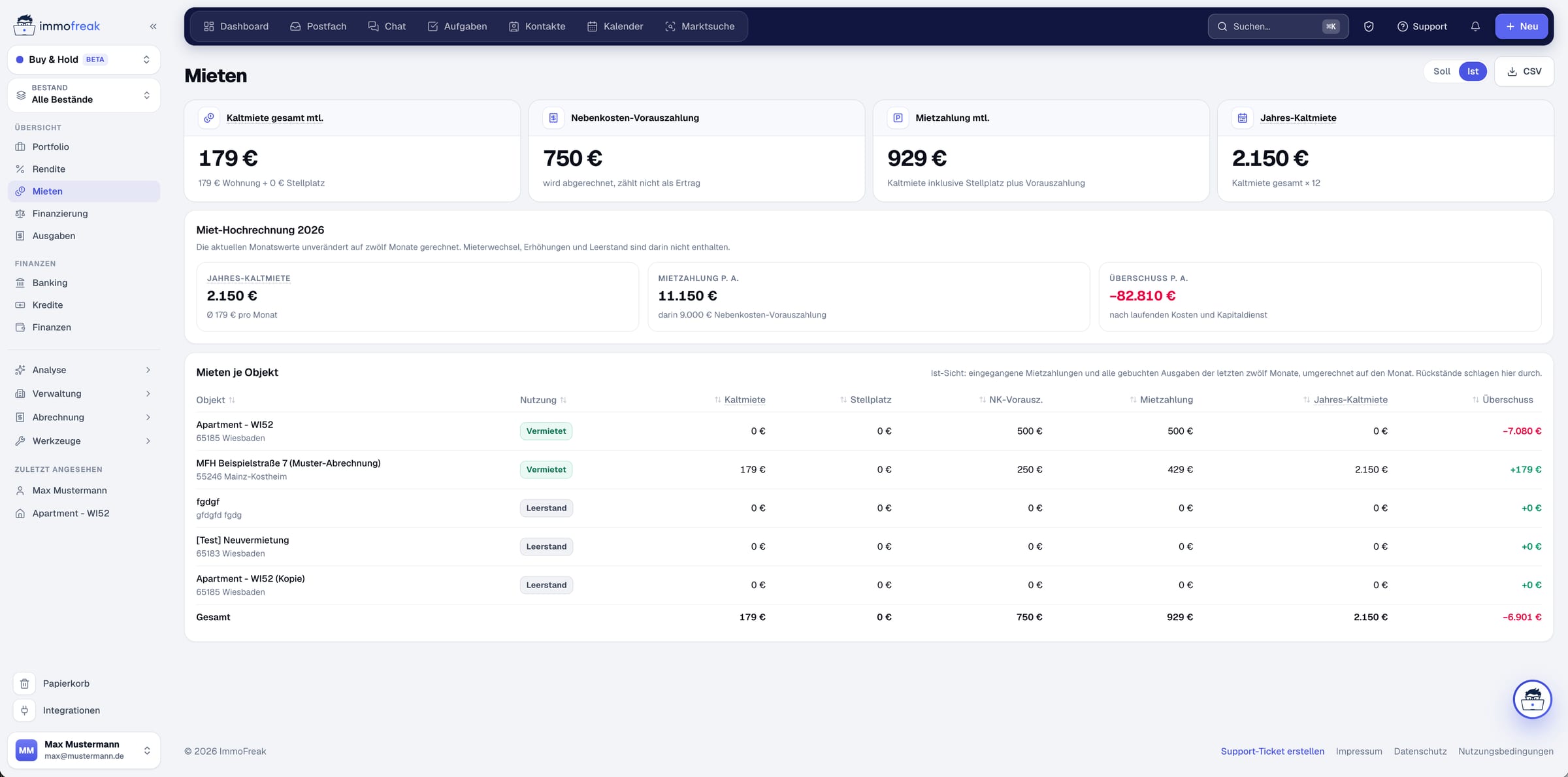This screenshot has width=1568, height=777.
Task: Open Bestand Alle Bestände dropdown
Action: click(84, 95)
